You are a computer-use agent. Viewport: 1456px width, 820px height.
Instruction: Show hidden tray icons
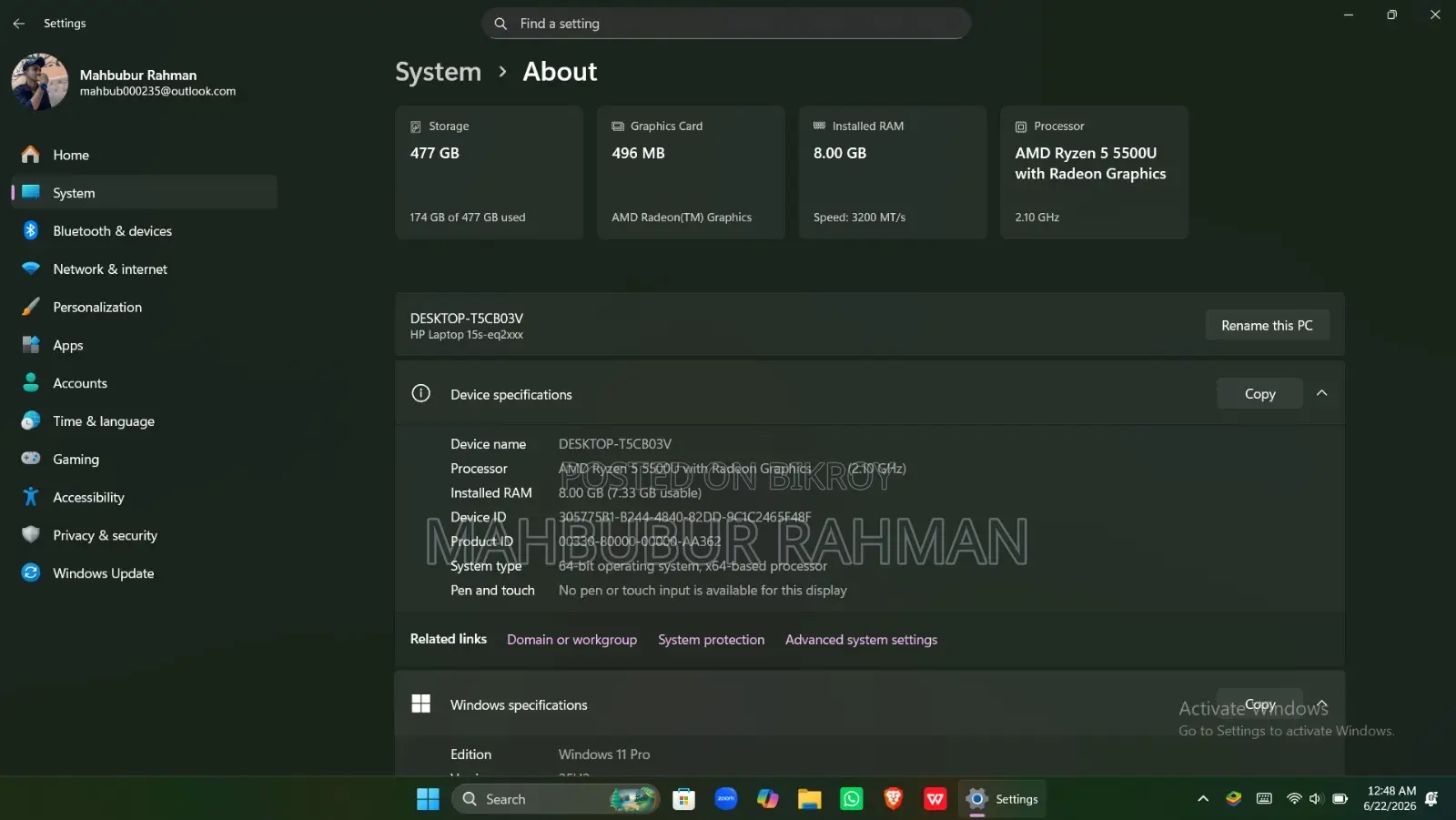point(1203,799)
